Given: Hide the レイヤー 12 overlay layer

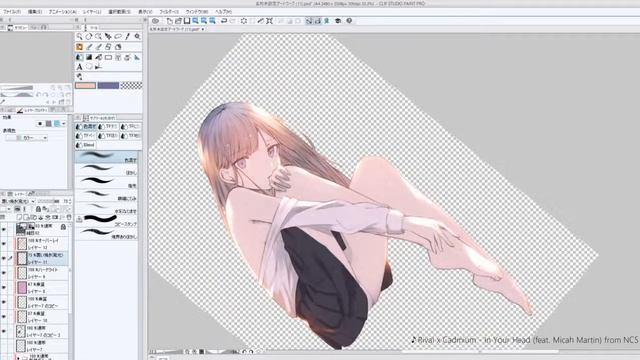Looking at the screenshot, I should [4, 244].
